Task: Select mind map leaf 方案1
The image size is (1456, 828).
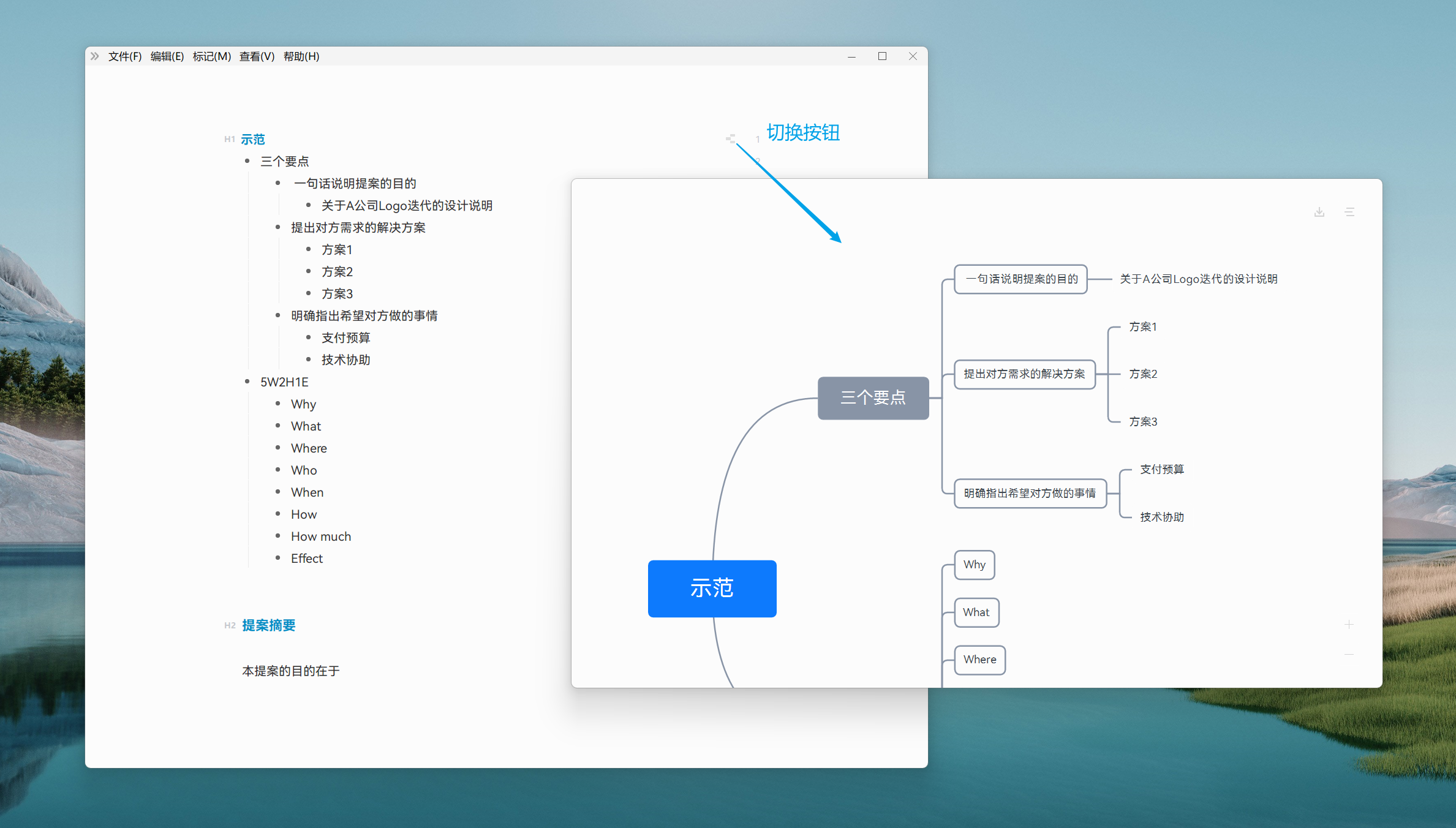Action: tap(1143, 327)
